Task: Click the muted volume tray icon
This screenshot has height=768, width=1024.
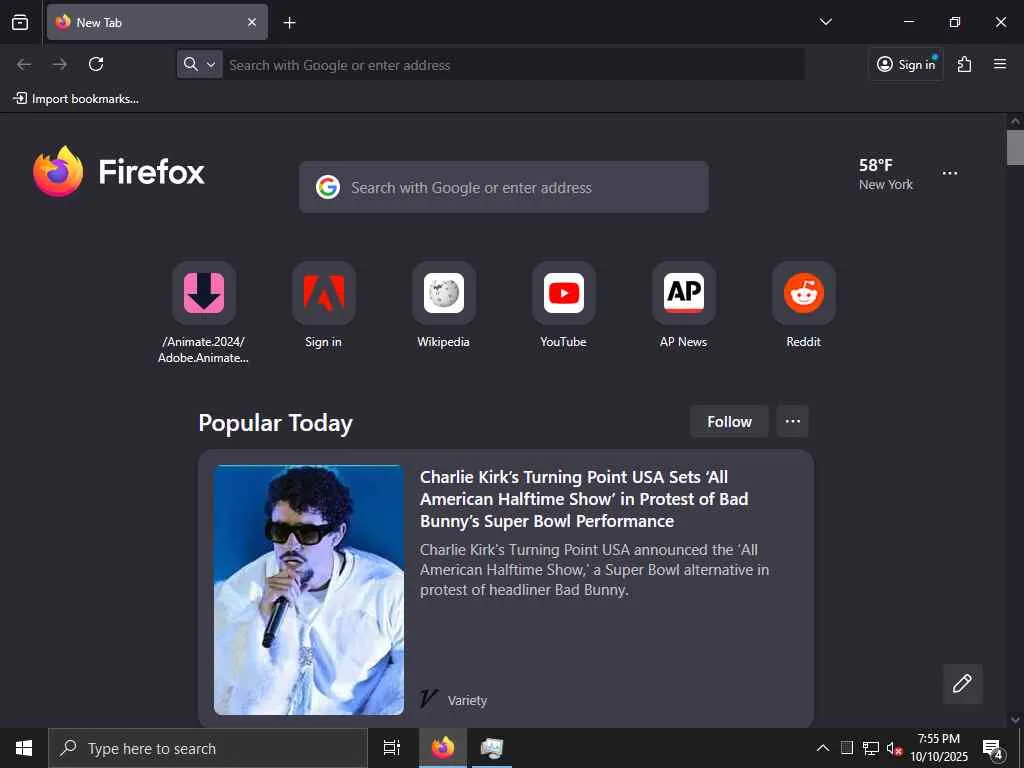Action: (894, 748)
